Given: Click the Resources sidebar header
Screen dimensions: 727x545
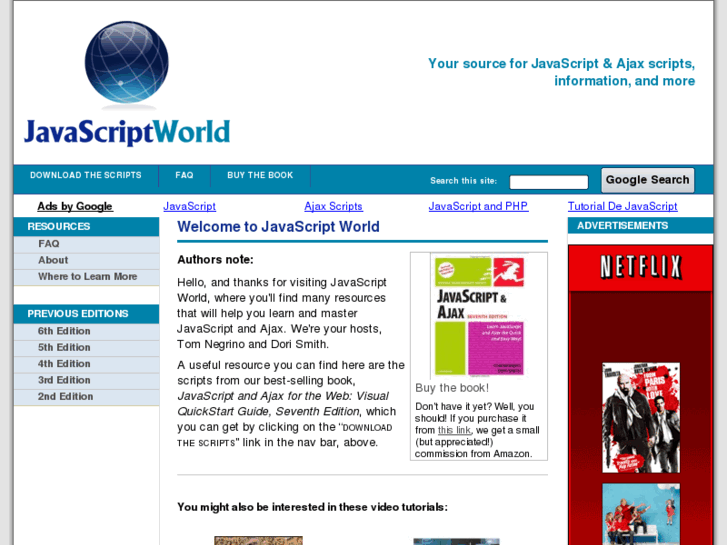Looking at the screenshot, I should click(86, 227).
